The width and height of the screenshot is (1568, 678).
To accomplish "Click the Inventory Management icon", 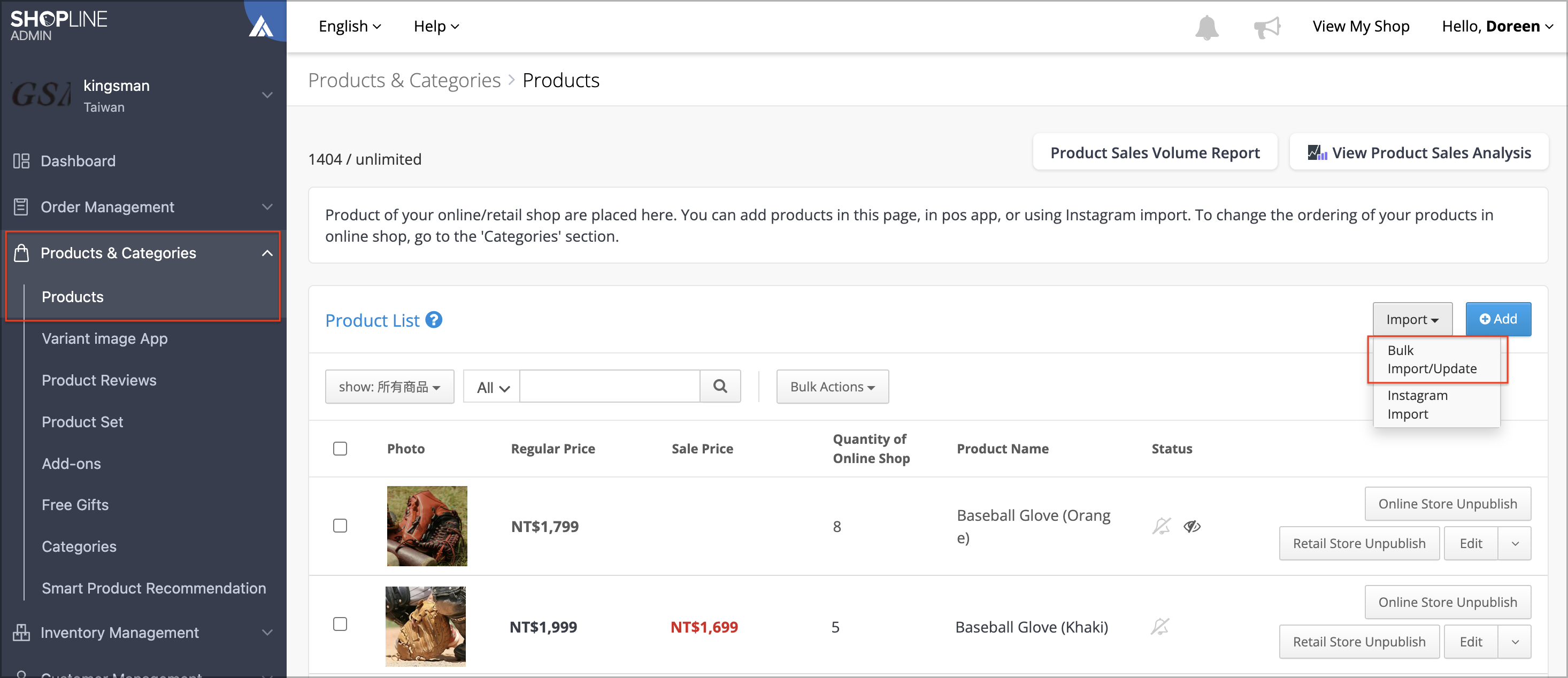I will (x=21, y=633).
